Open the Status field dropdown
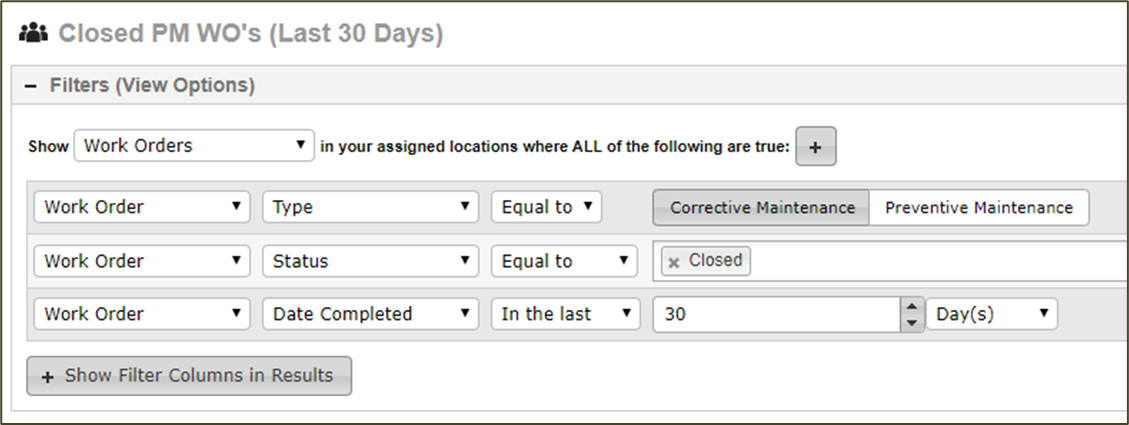 [371, 261]
